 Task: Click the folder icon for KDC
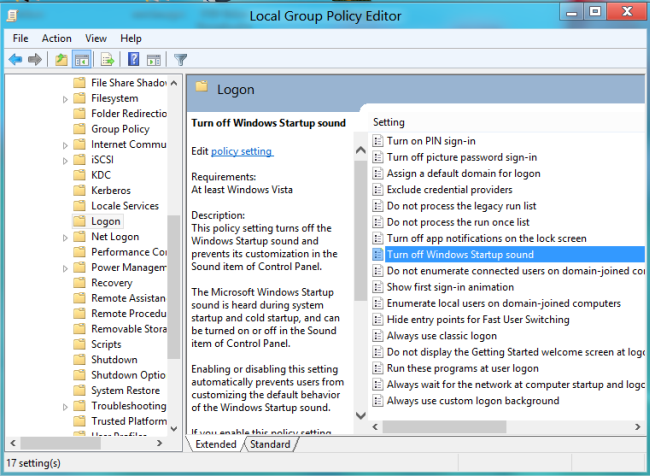(79, 175)
